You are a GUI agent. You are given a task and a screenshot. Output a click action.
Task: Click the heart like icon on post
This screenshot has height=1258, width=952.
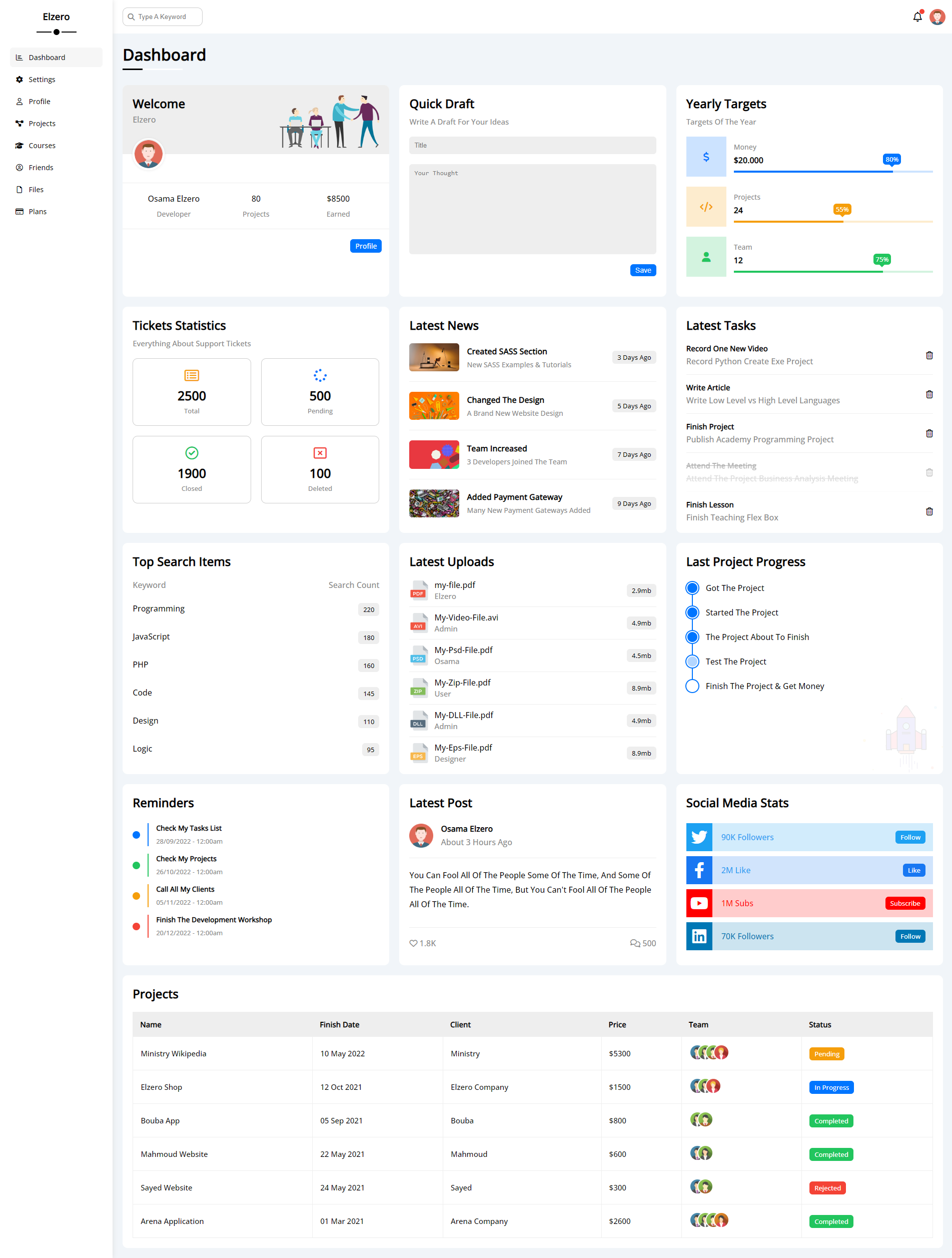pos(413,943)
